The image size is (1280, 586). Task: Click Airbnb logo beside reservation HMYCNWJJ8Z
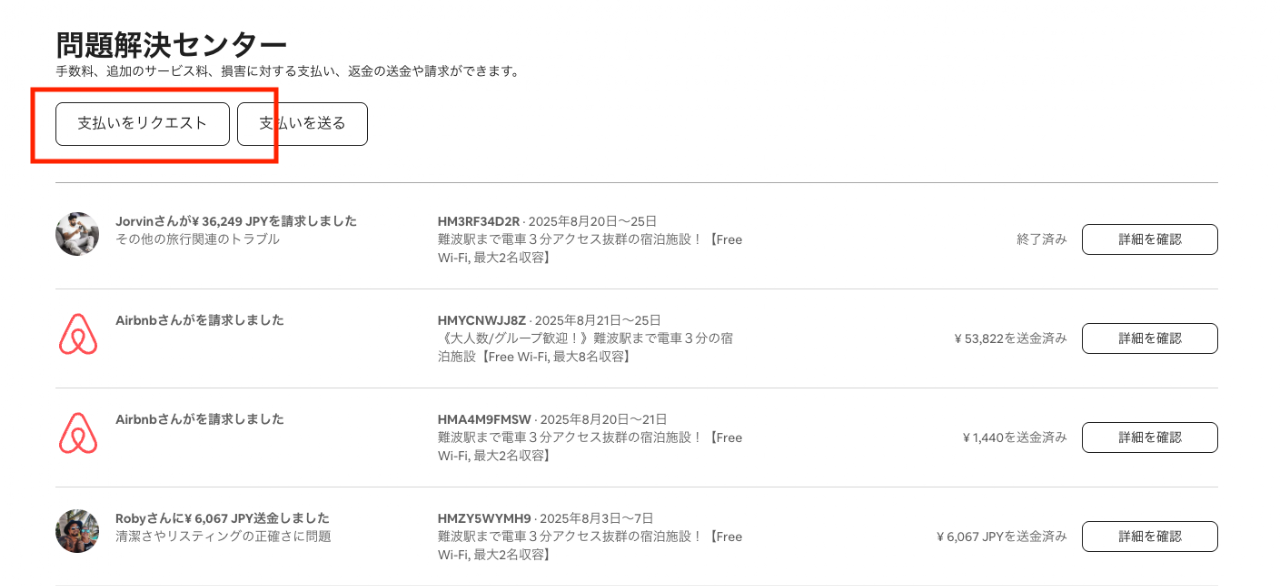coord(77,334)
